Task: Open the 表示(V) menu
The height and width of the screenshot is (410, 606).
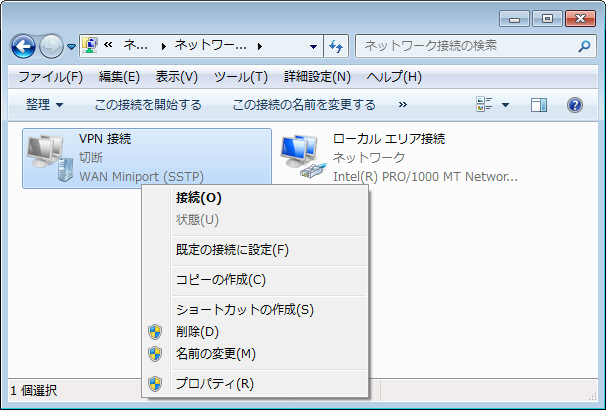Action: 177,77
